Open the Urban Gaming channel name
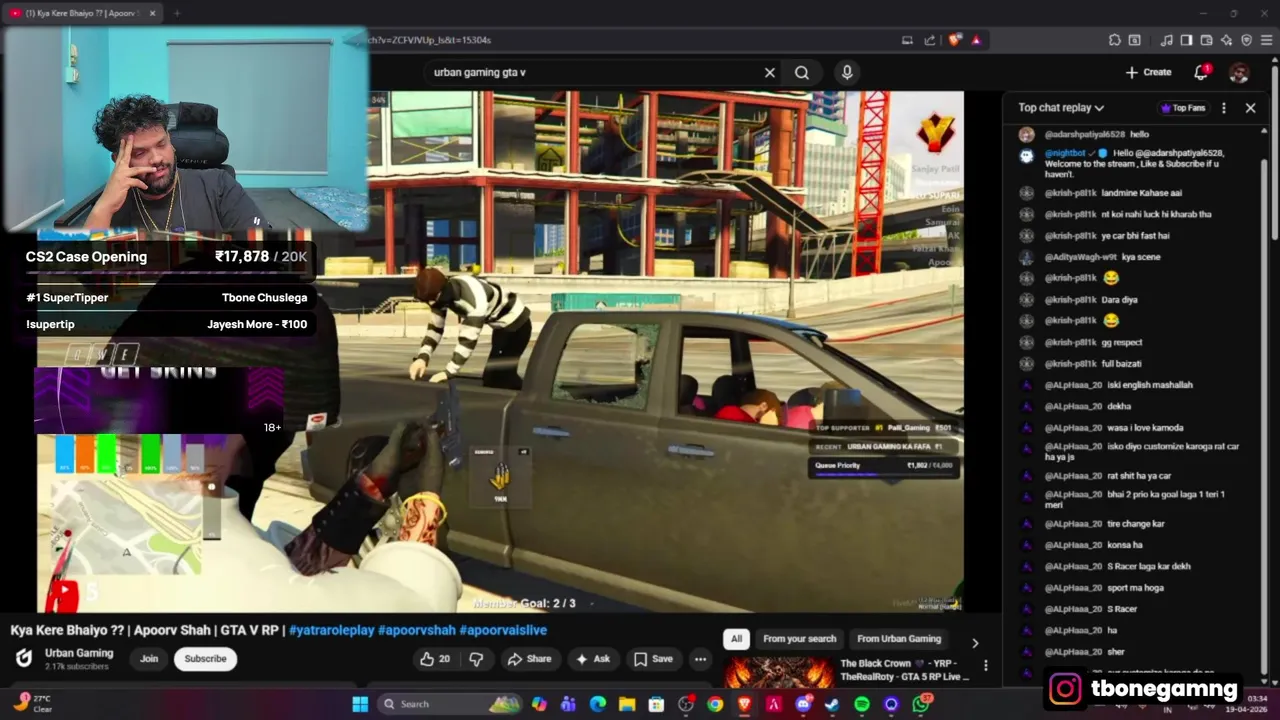This screenshot has height=720, width=1280. [x=79, y=653]
